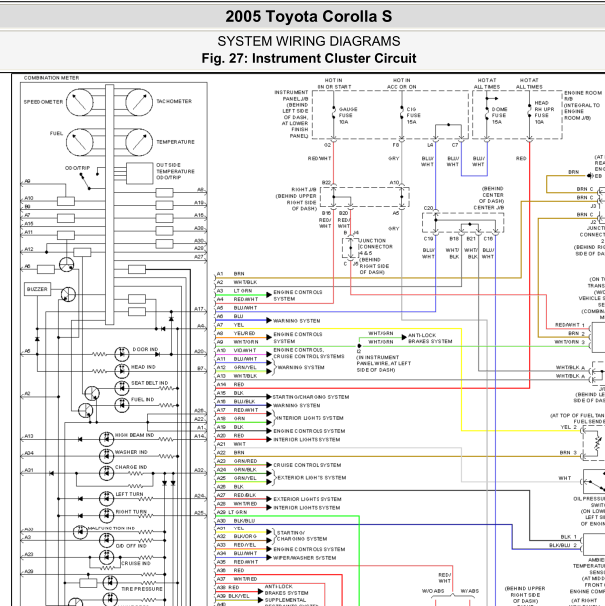Click the "HOT IN ON OR START" label
The width and height of the screenshot is (605, 606).
click(x=334, y=84)
